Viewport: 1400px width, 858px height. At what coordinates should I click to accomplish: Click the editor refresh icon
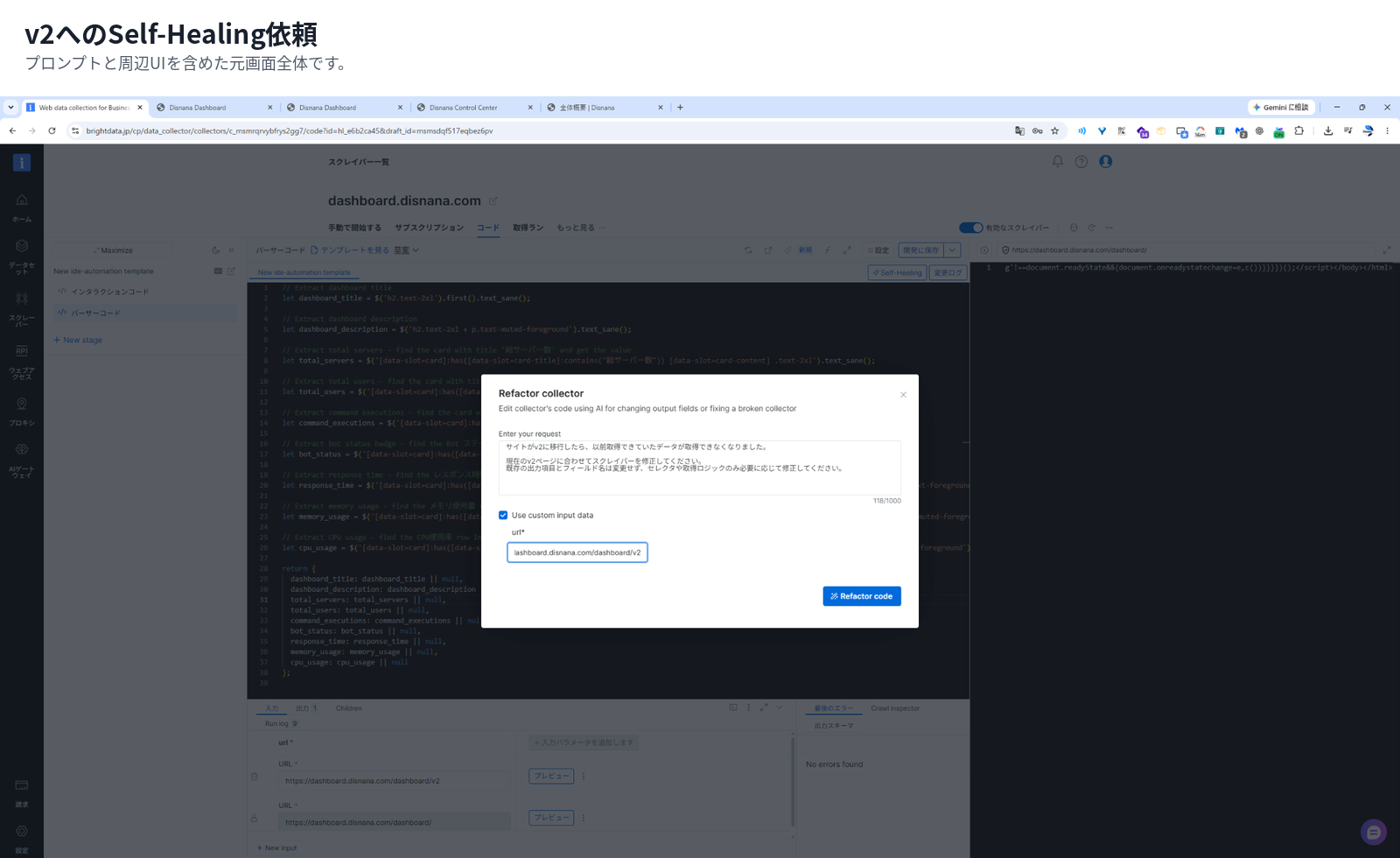click(748, 250)
